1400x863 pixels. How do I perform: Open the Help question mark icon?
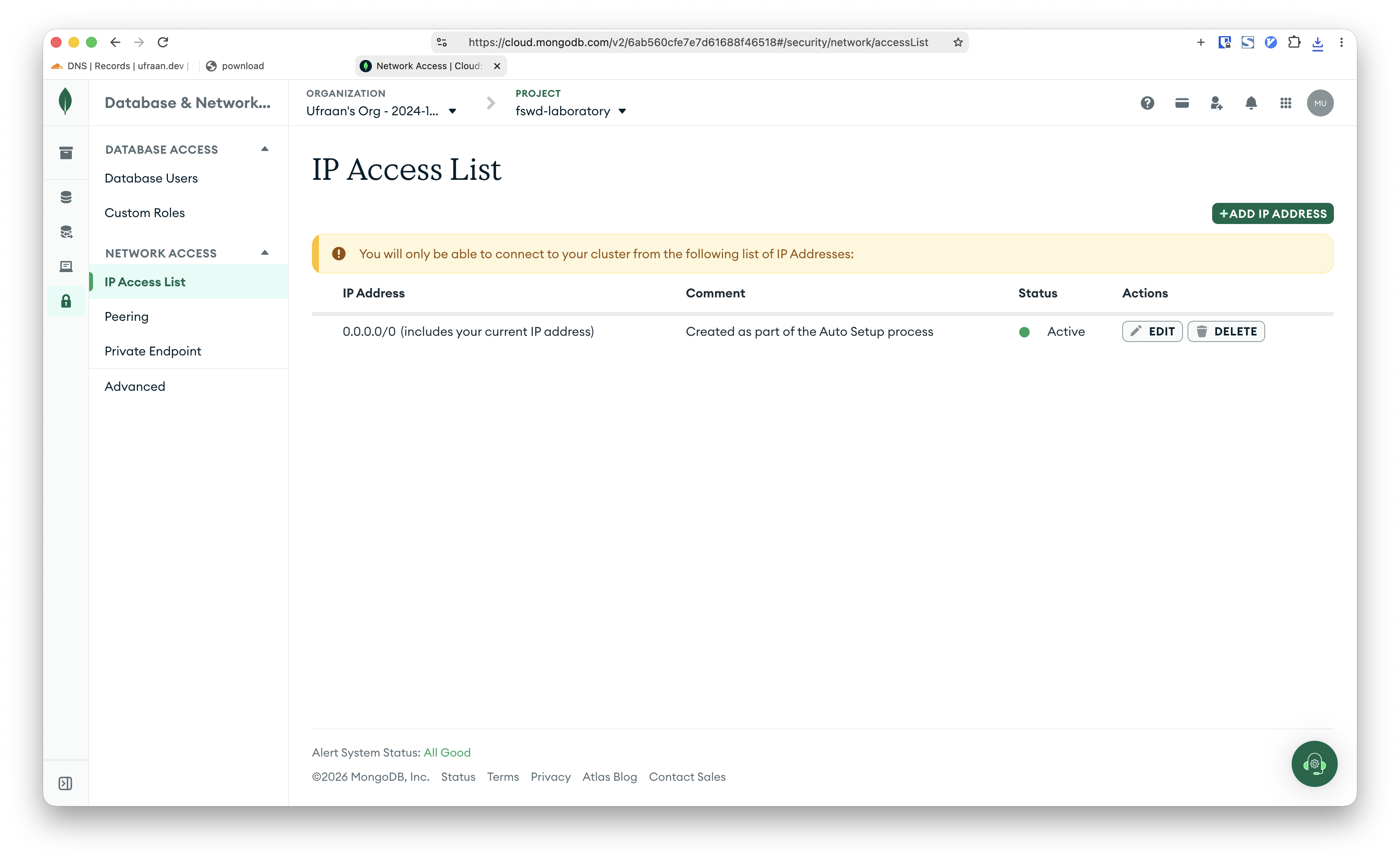point(1146,103)
